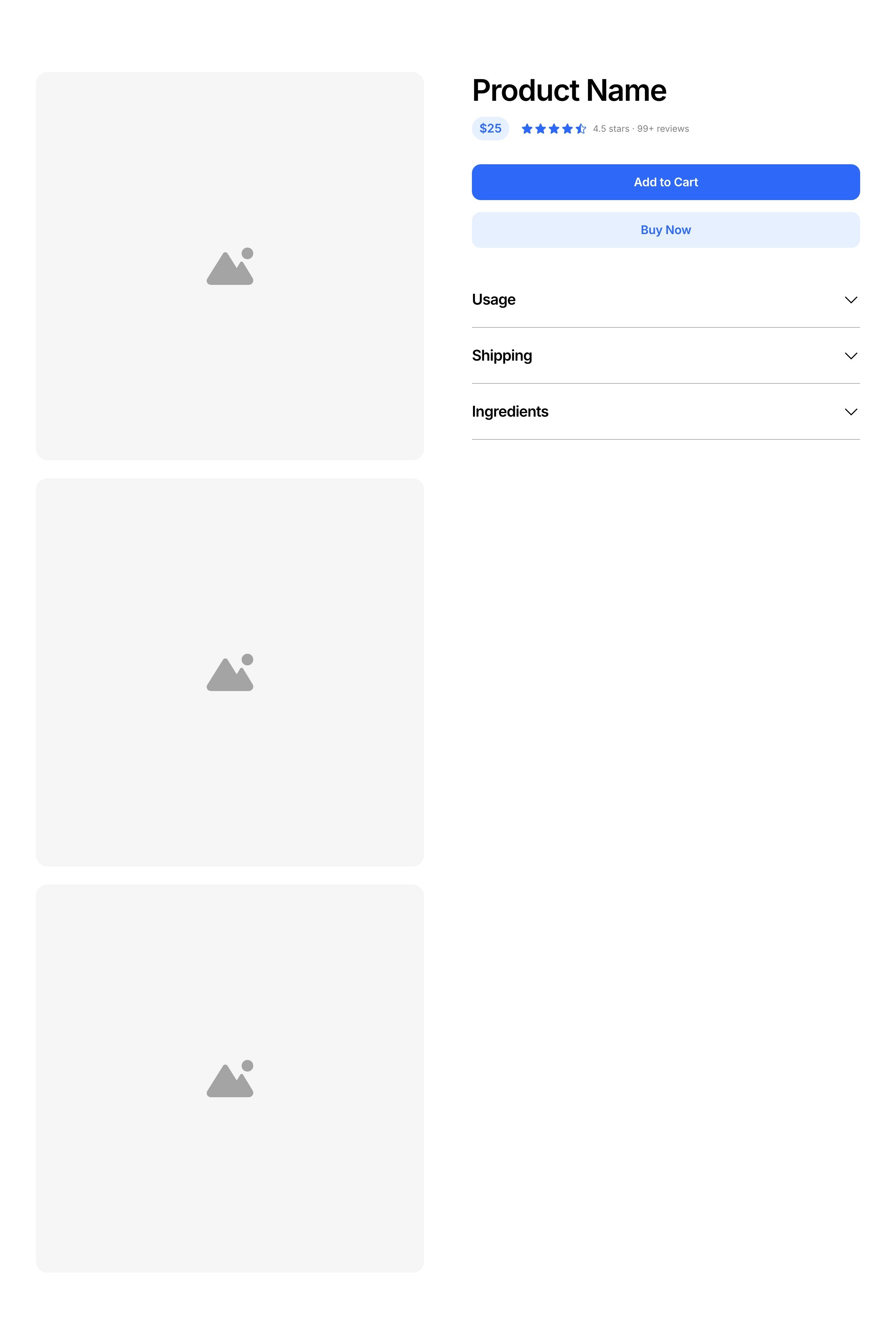Select the first product image thumbnail

coord(230,266)
